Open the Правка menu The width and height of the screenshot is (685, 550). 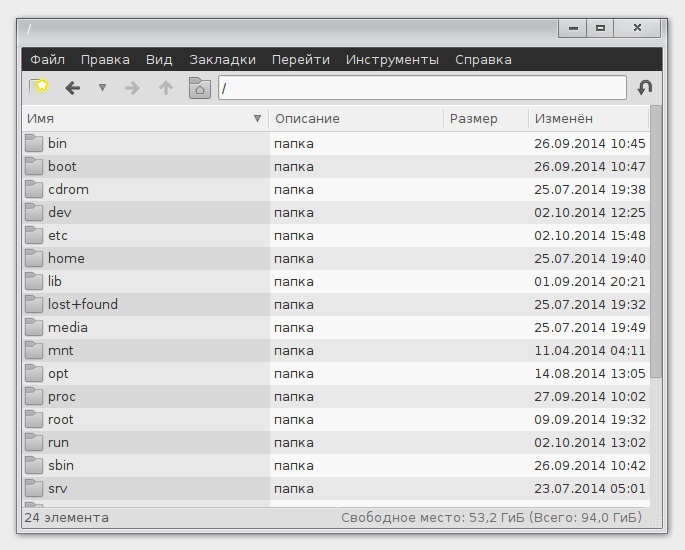pos(105,59)
